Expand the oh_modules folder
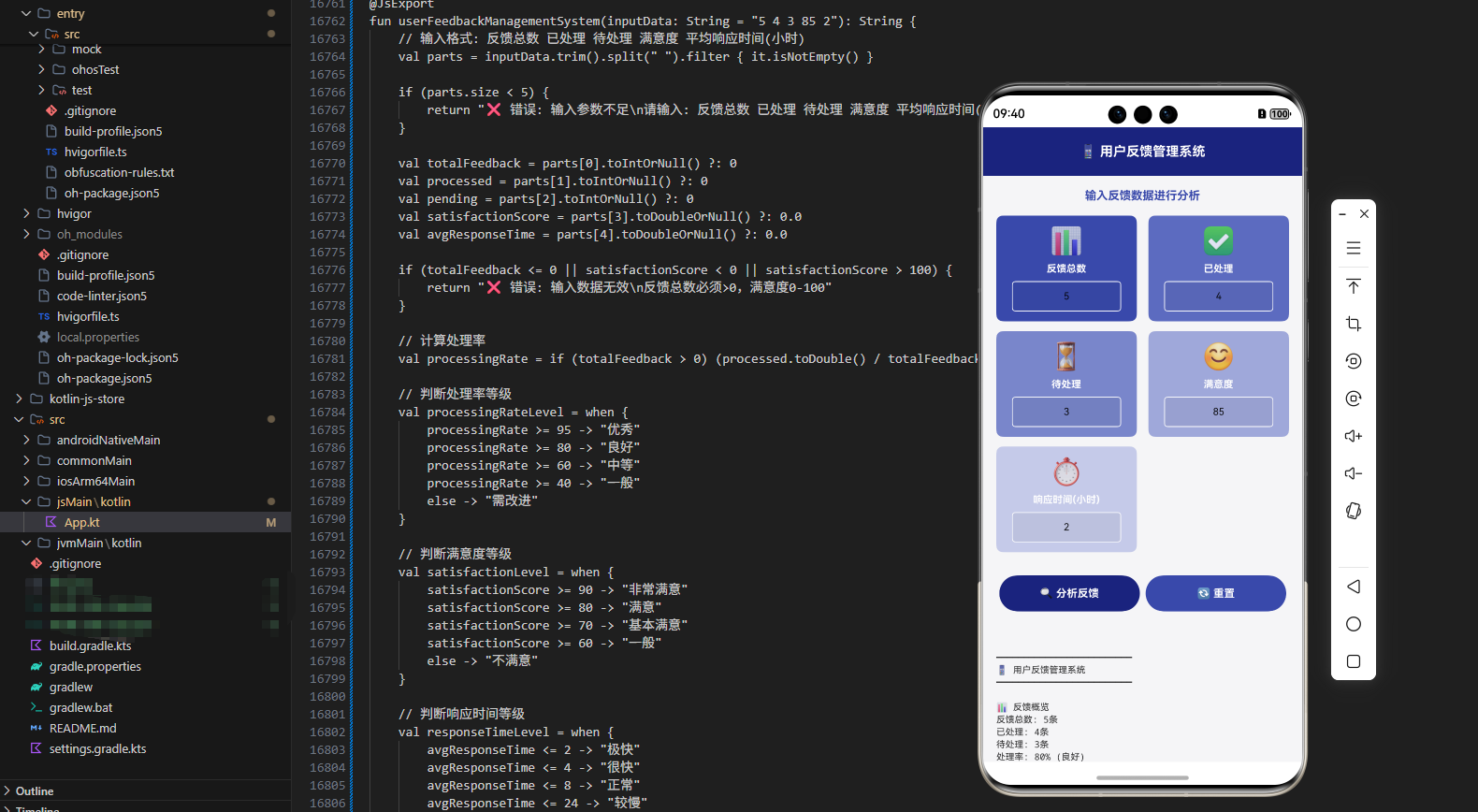 [25, 234]
